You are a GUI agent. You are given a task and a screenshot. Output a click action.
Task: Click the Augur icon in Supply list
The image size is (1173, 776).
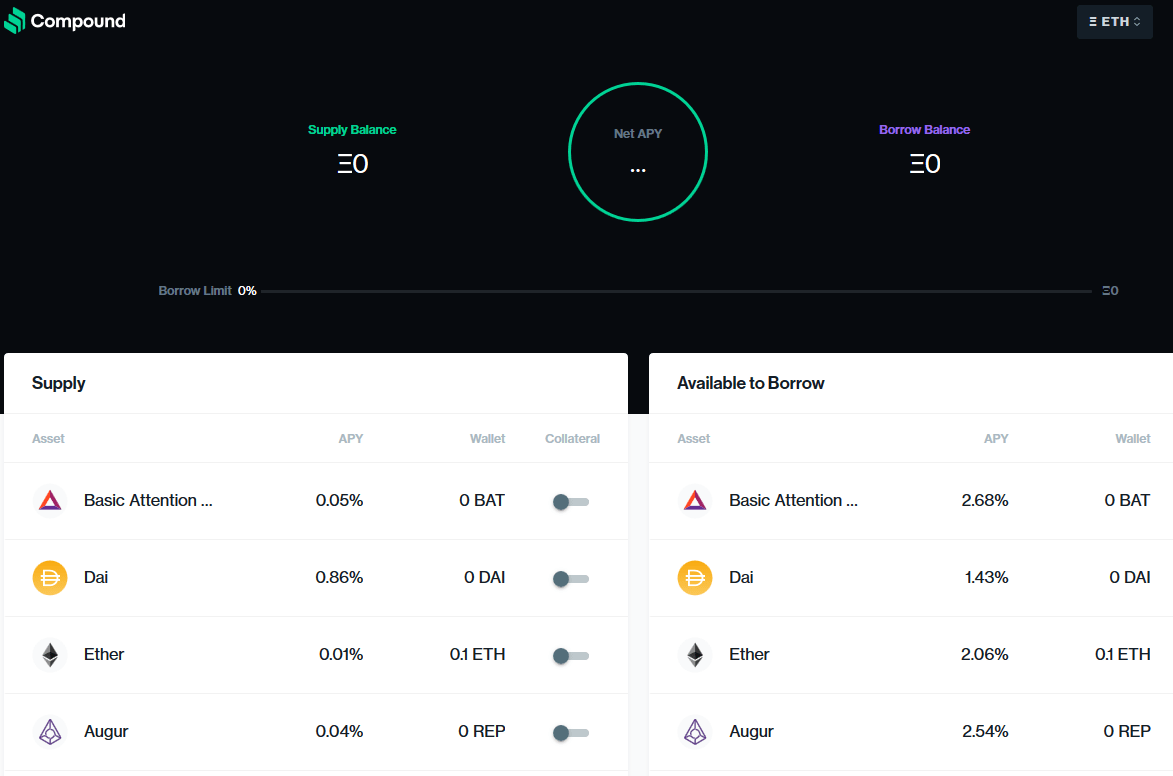(x=50, y=732)
